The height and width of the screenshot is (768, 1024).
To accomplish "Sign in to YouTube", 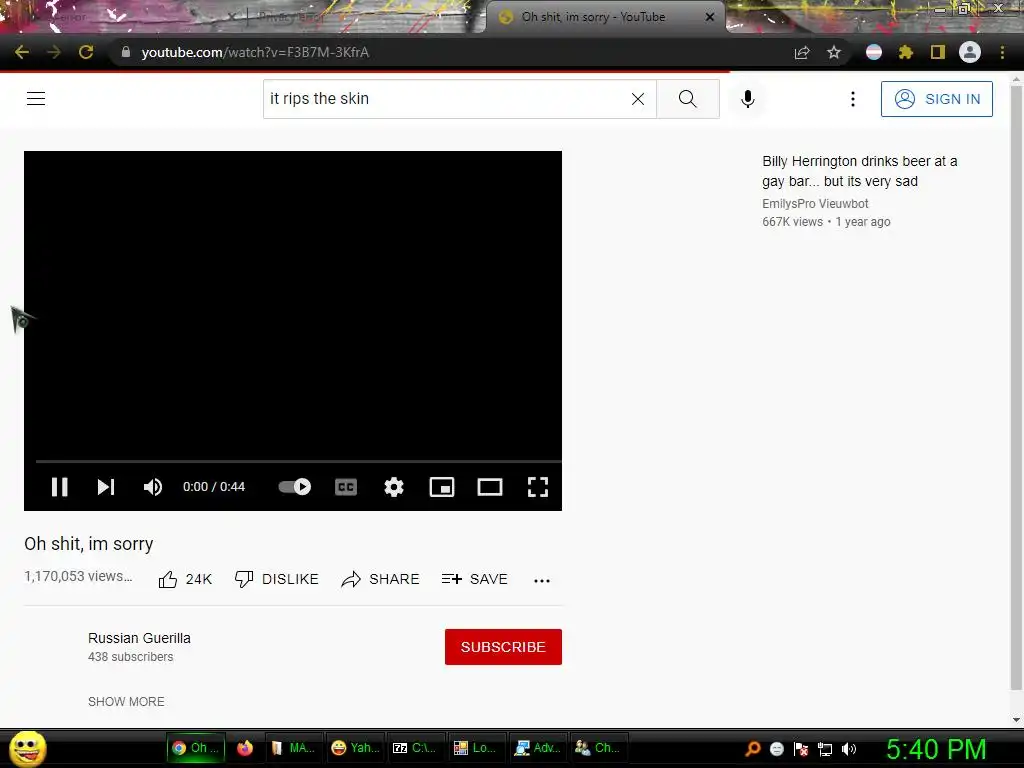I will [936, 99].
